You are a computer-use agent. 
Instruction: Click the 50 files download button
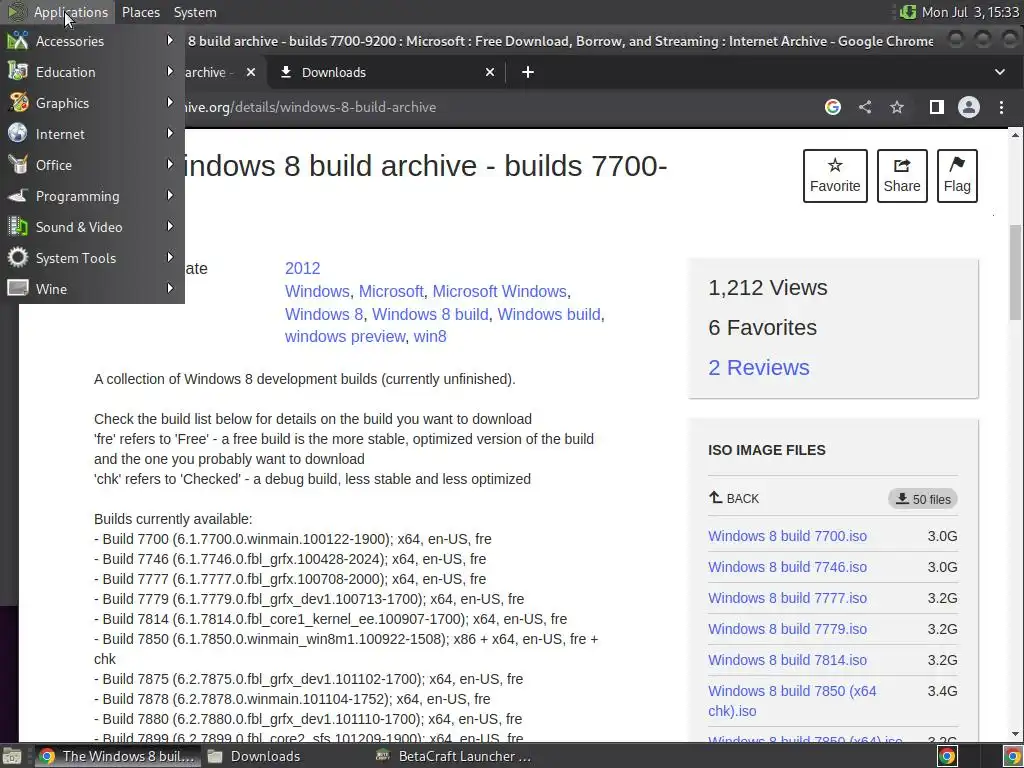pyautogui.click(x=923, y=499)
